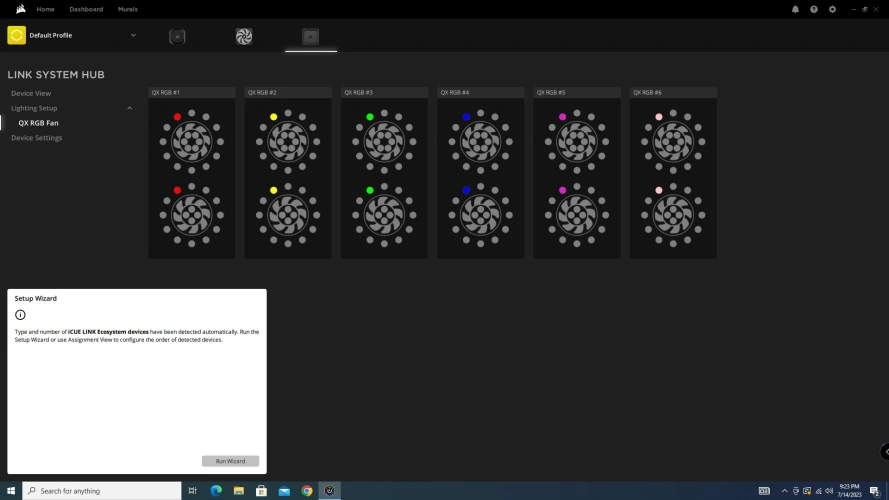Image resolution: width=889 pixels, height=500 pixels.
Task: Select Device View in the sidebar
Action: coord(31,93)
